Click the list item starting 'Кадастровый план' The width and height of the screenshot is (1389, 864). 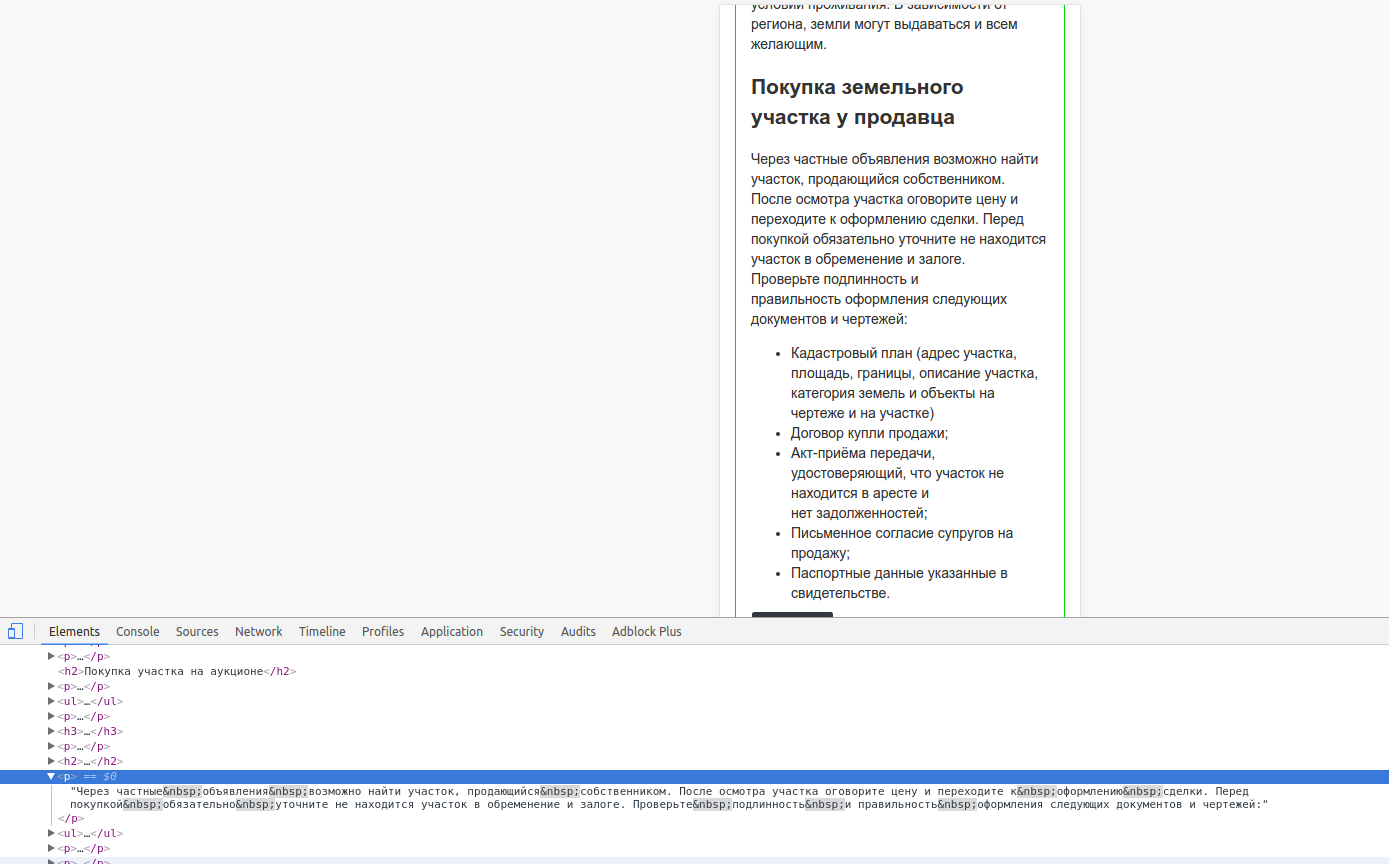coord(914,383)
